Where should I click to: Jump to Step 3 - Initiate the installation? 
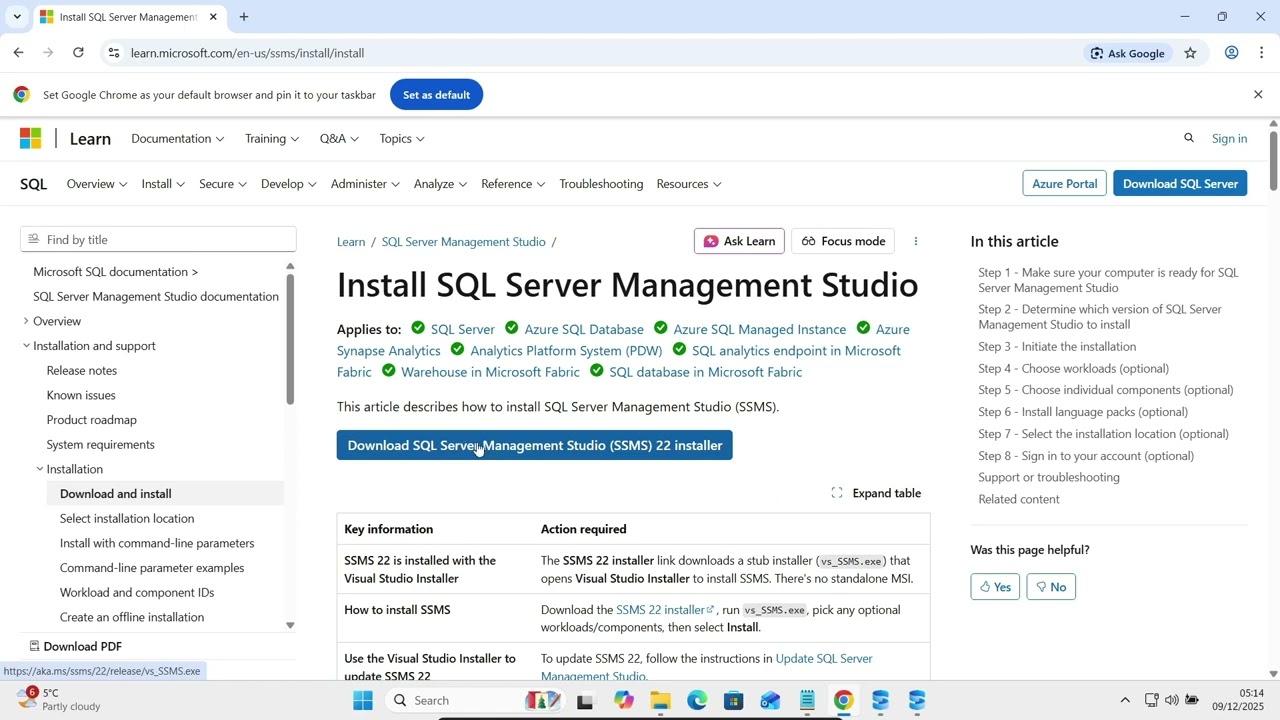(x=1057, y=347)
